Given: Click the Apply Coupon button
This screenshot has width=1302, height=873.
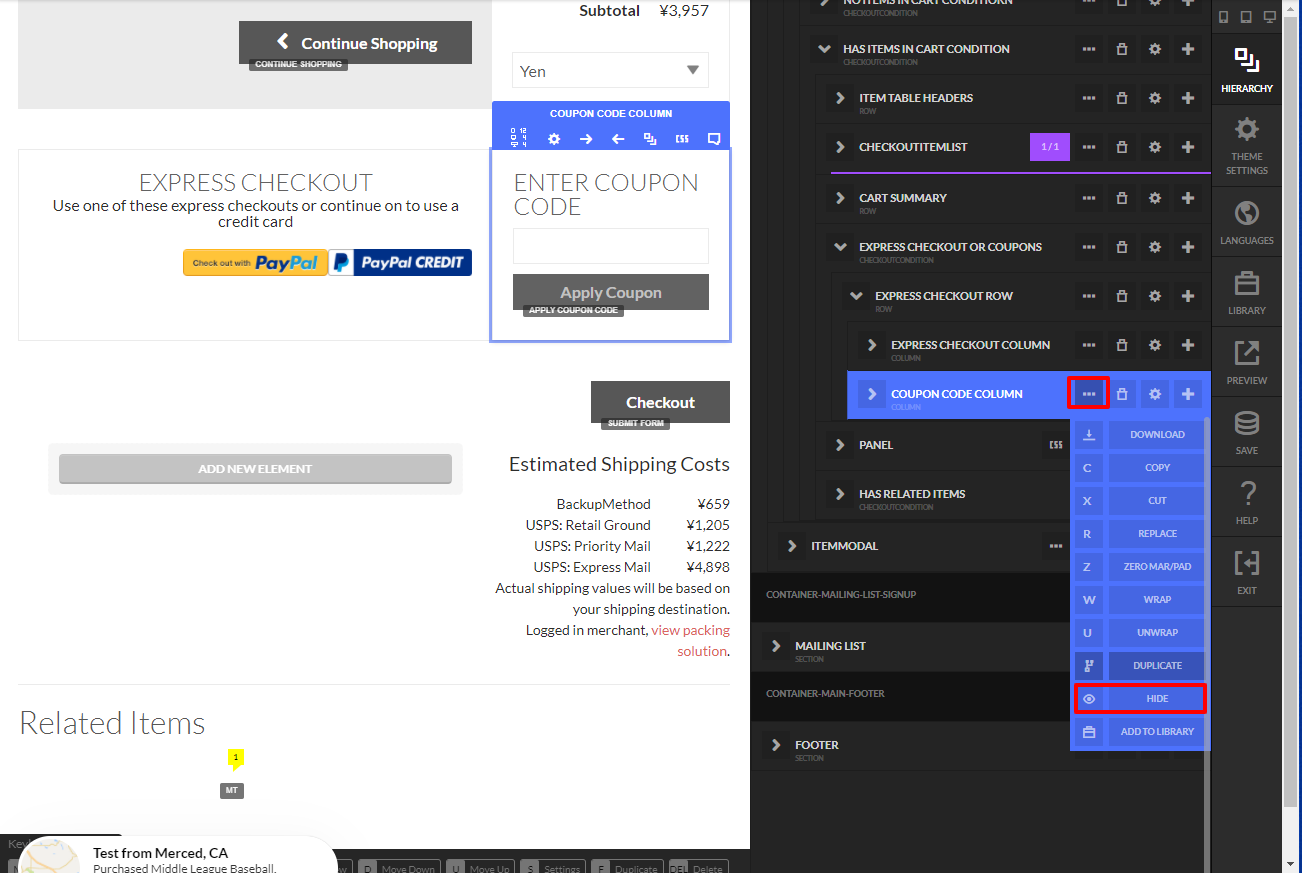Looking at the screenshot, I should [611, 292].
